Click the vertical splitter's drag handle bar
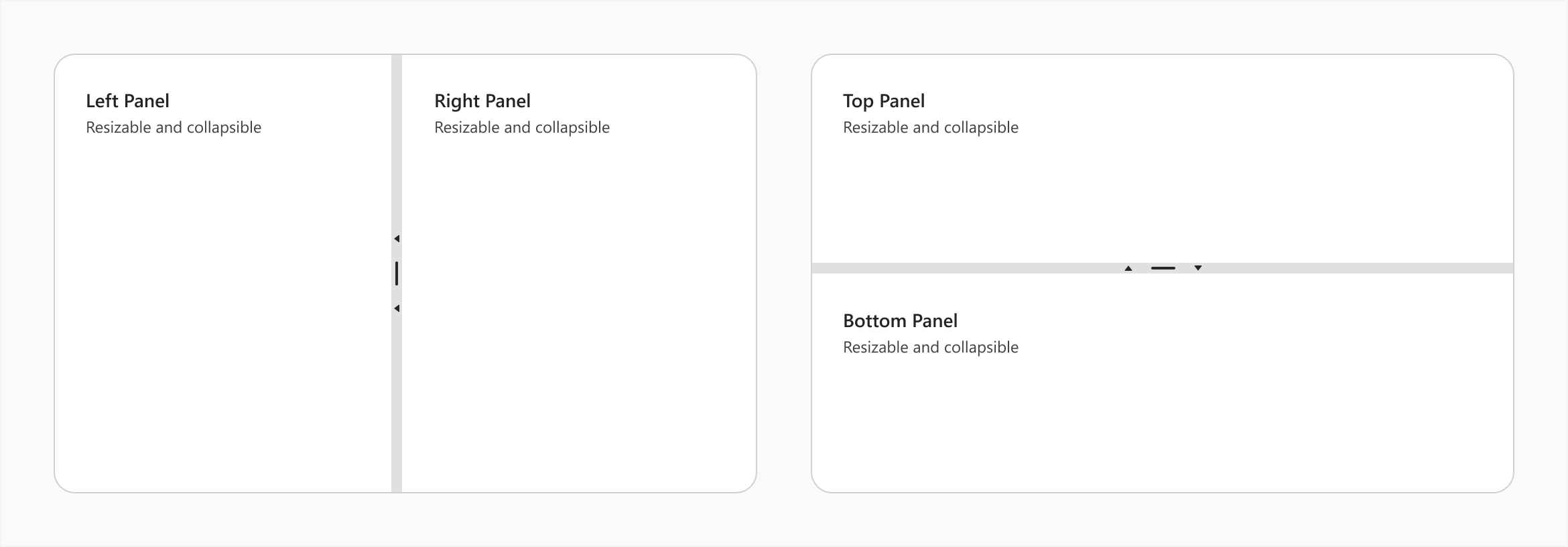The width and height of the screenshot is (1568, 547). [397, 273]
